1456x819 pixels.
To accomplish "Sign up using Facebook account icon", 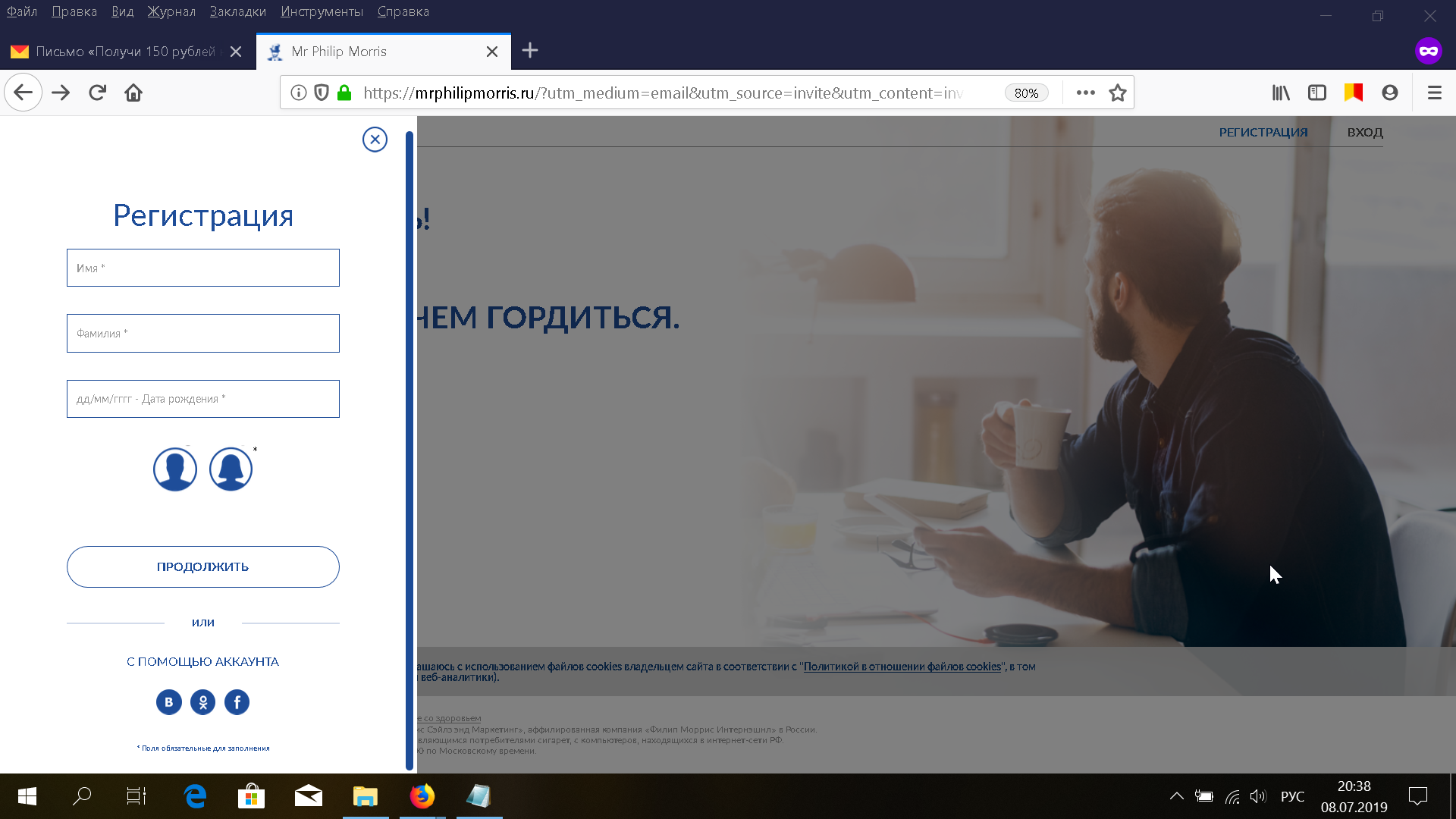I will click(237, 702).
